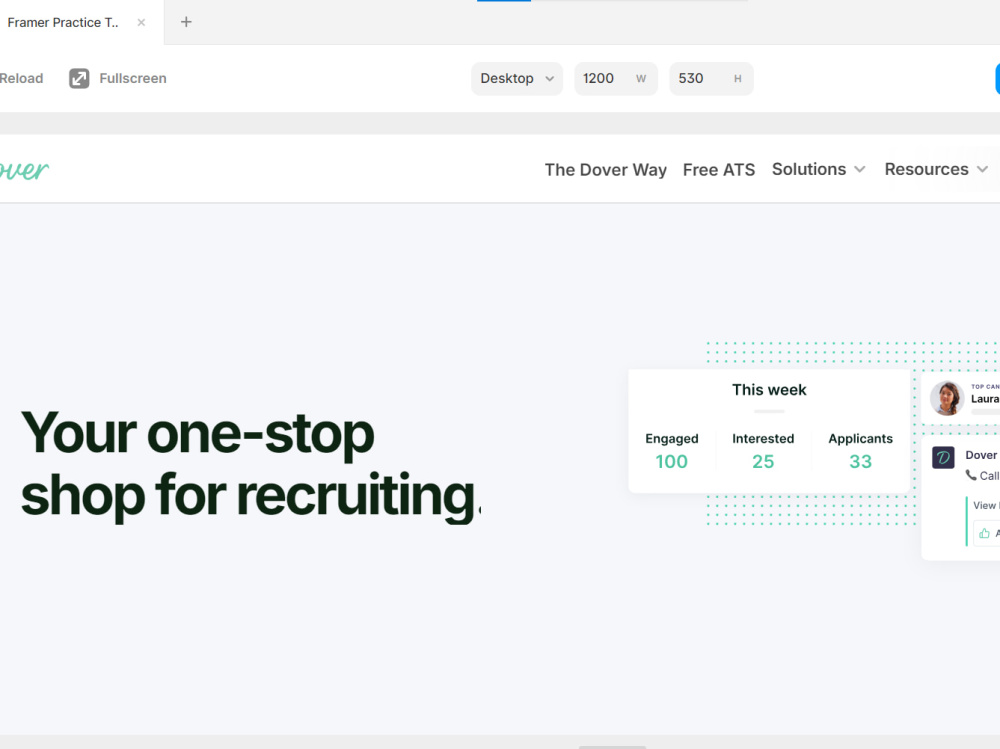Click the Fullscreen label
Viewport: 1000px width, 749px height.
click(133, 78)
